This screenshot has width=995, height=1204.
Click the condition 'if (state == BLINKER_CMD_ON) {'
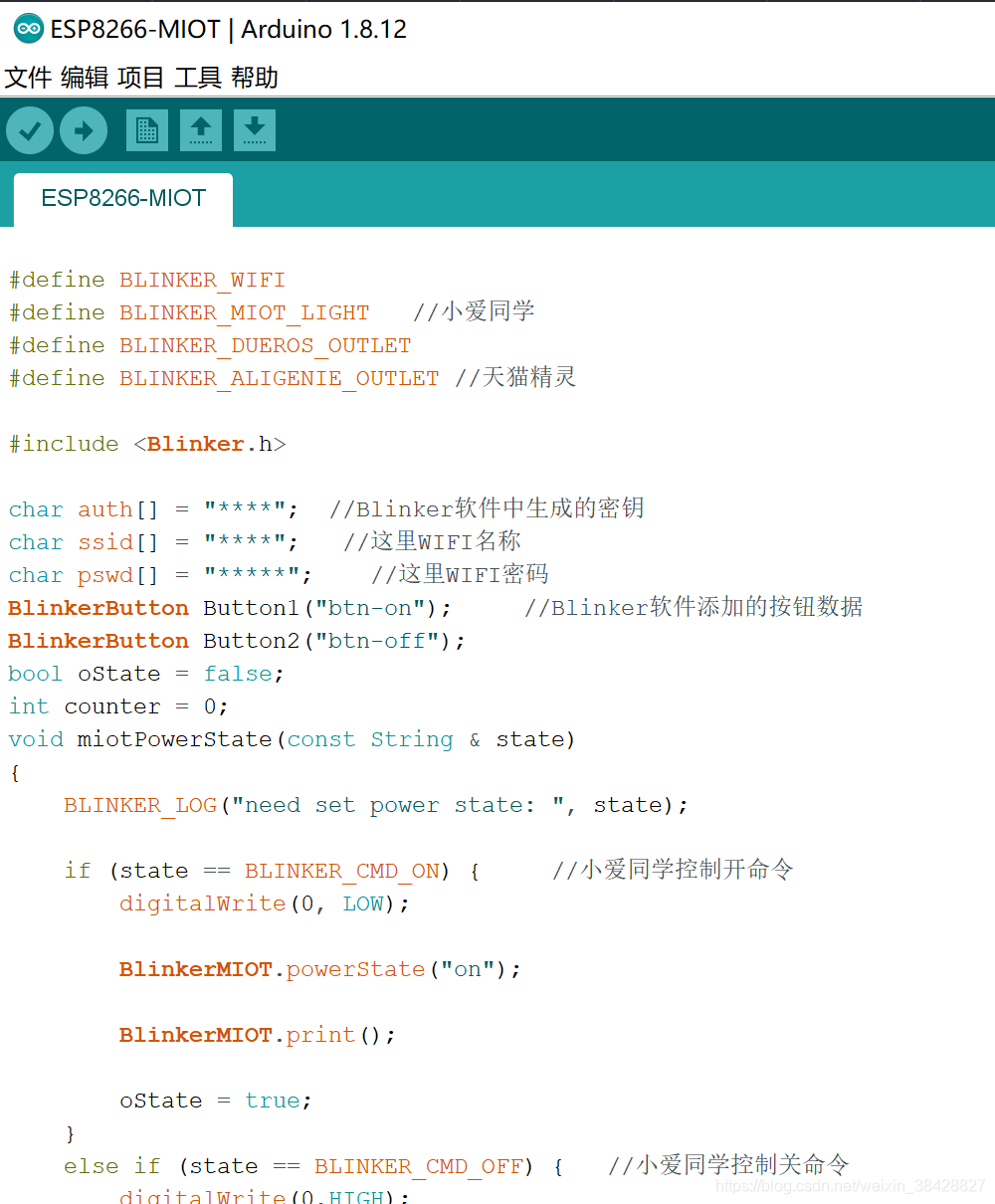pyautogui.click(x=273, y=871)
